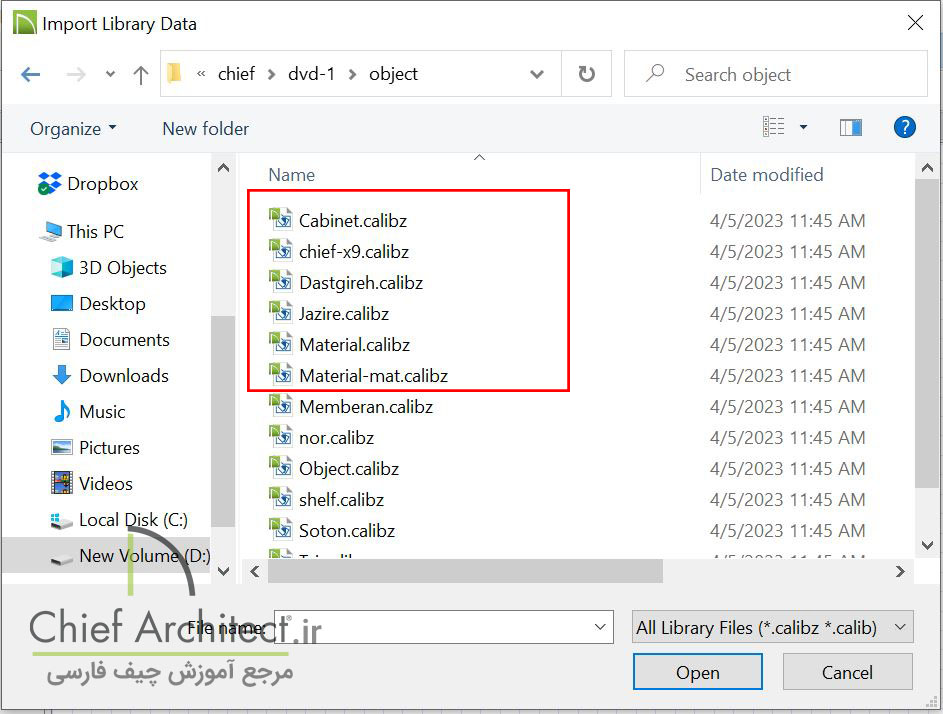This screenshot has height=714, width=943.
Task: Open the 3D Objects folder icon
Action: pos(62,267)
